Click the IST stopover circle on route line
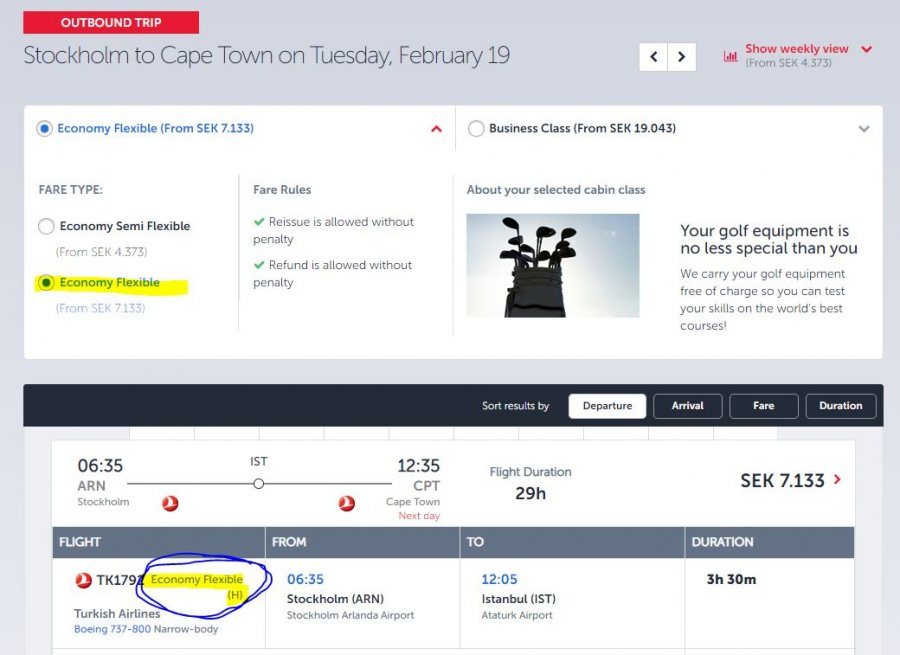 coord(258,483)
